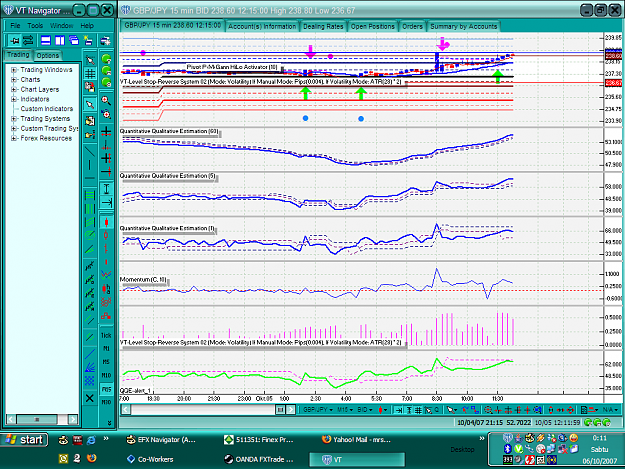Expand the Indicators tree node
The width and height of the screenshot is (625, 469).
coord(14,99)
